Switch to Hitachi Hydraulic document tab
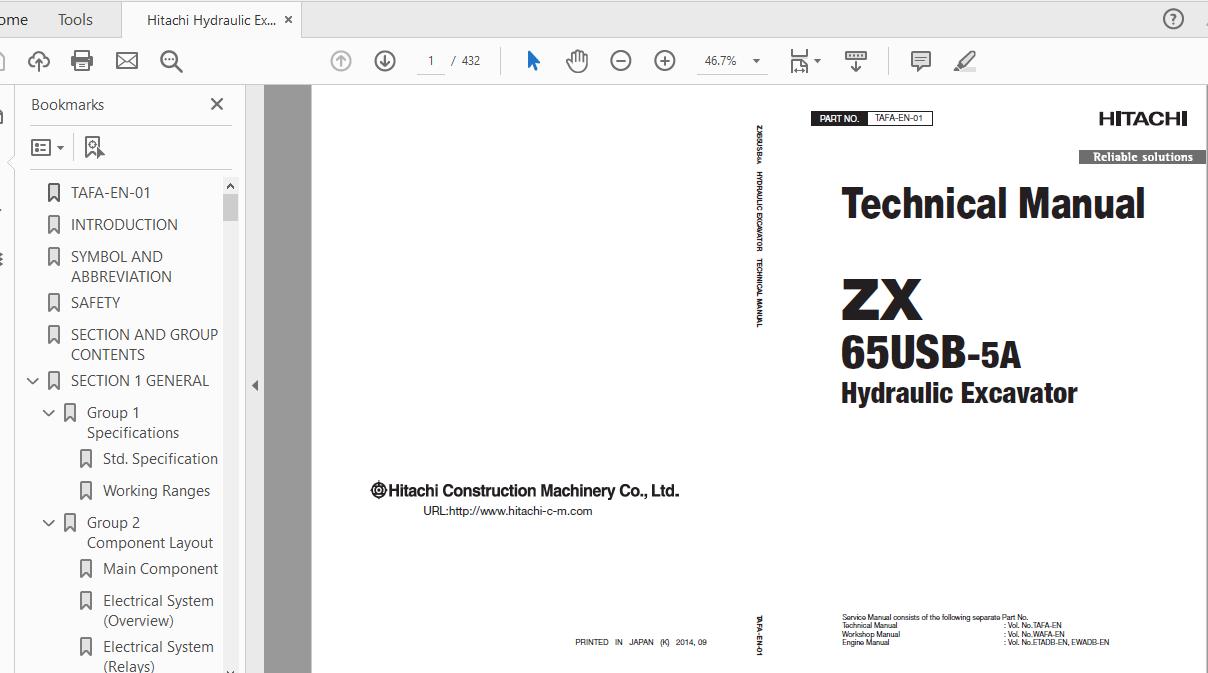This screenshot has width=1208, height=673. (210, 20)
